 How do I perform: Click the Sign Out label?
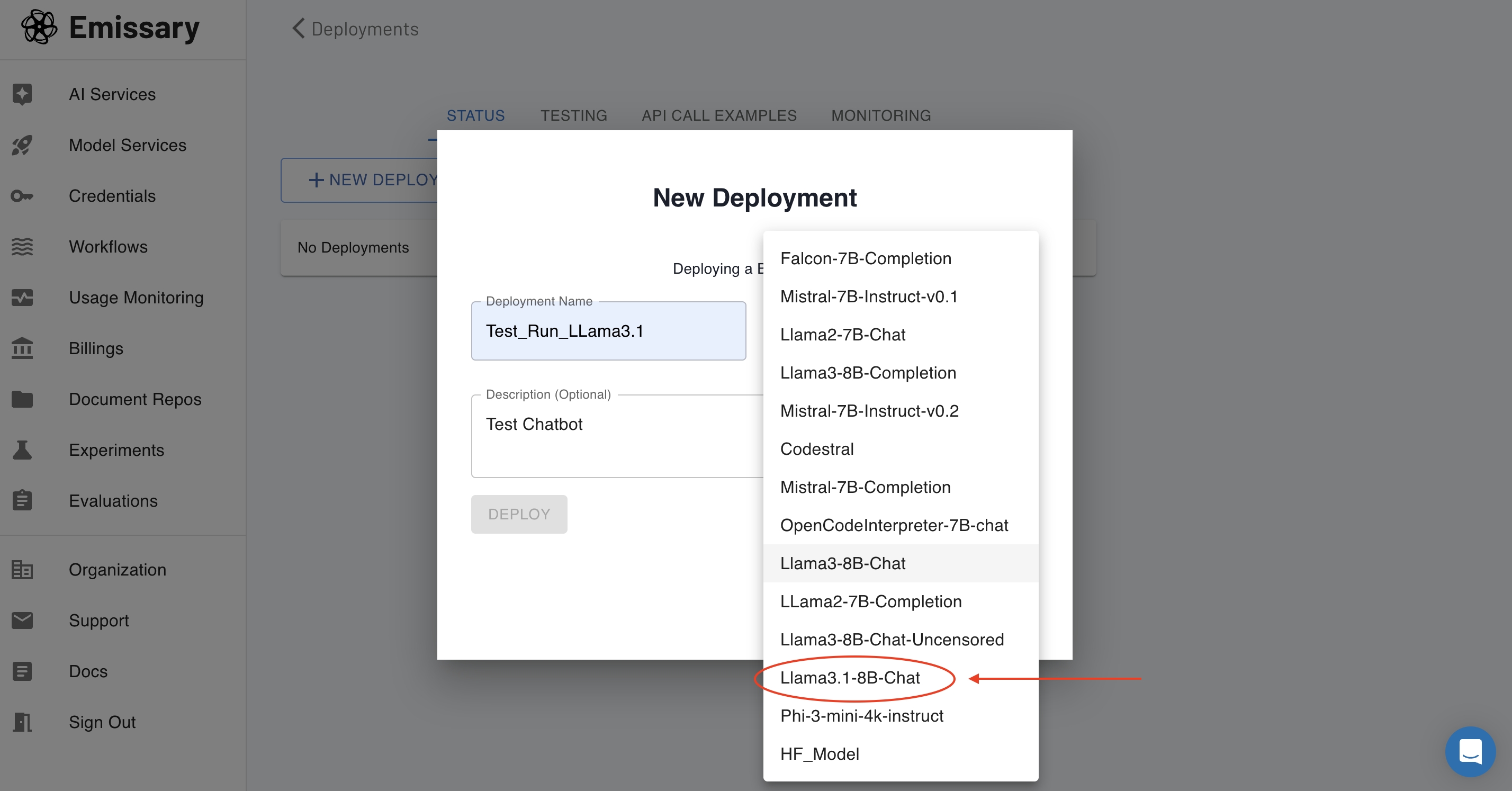point(102,722)
